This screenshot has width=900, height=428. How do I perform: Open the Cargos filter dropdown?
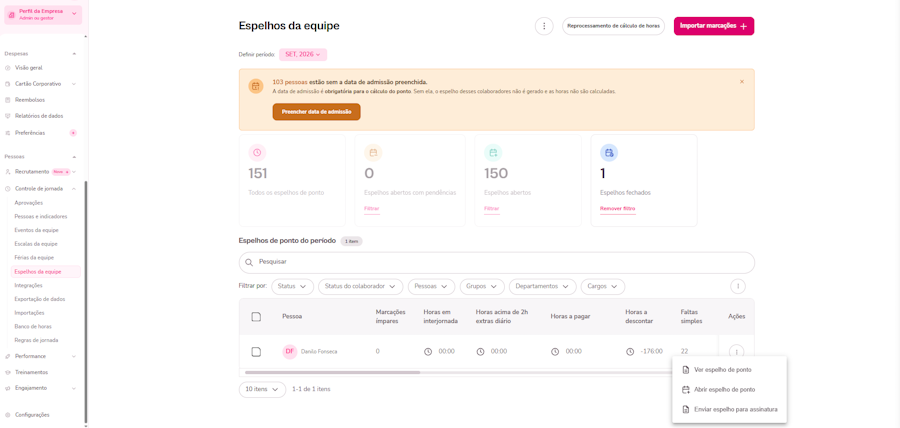click(x=603, y=286)
